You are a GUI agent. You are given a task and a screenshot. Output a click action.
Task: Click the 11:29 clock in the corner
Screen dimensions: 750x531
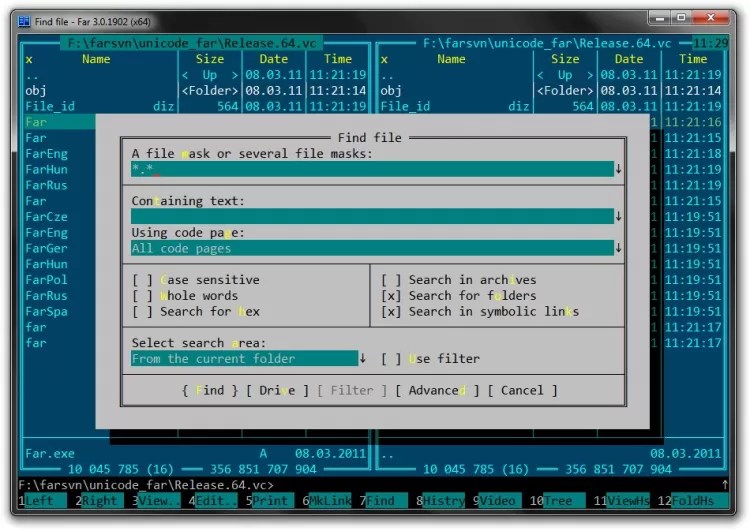click(x=710, y=44)
